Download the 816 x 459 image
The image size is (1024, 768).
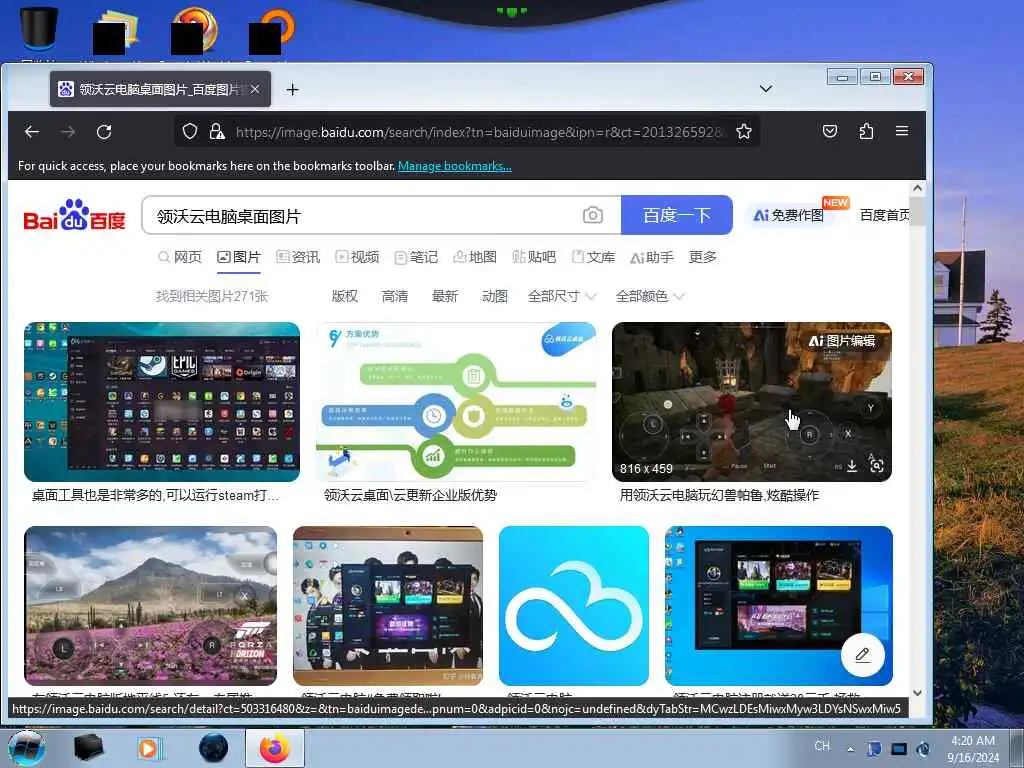[852, 466]
